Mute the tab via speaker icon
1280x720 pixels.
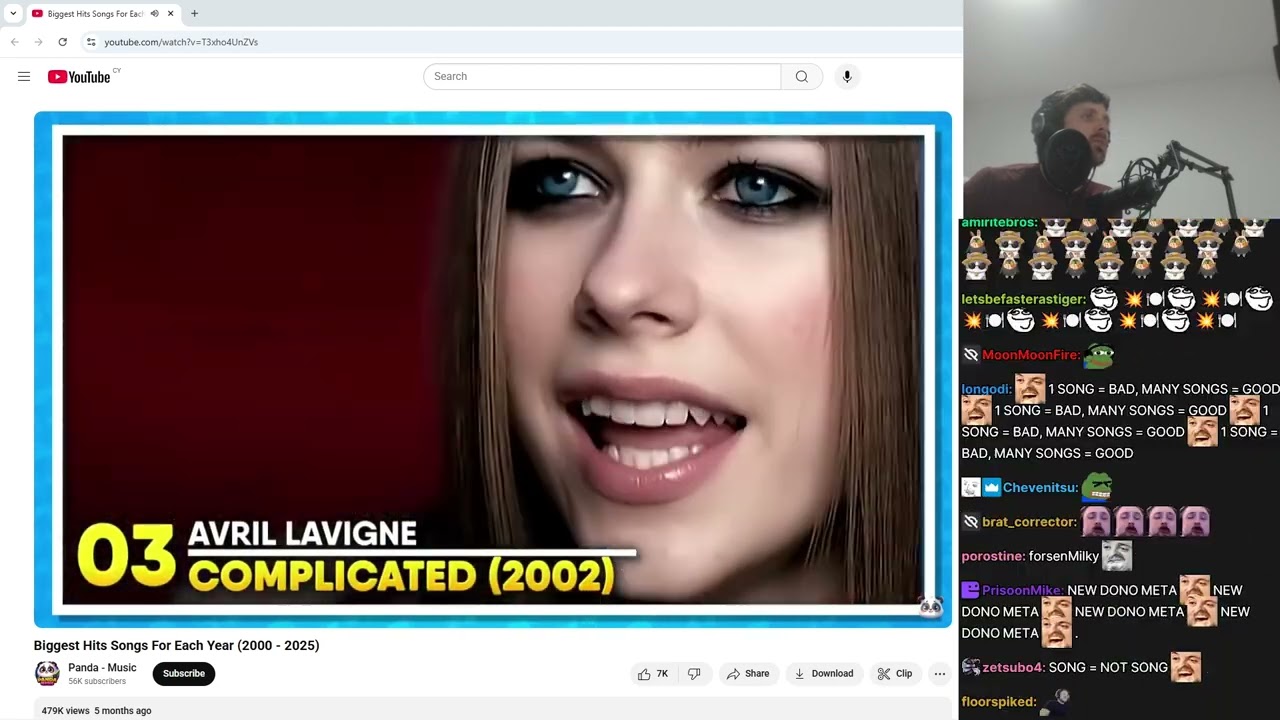(x=154, y=14)
